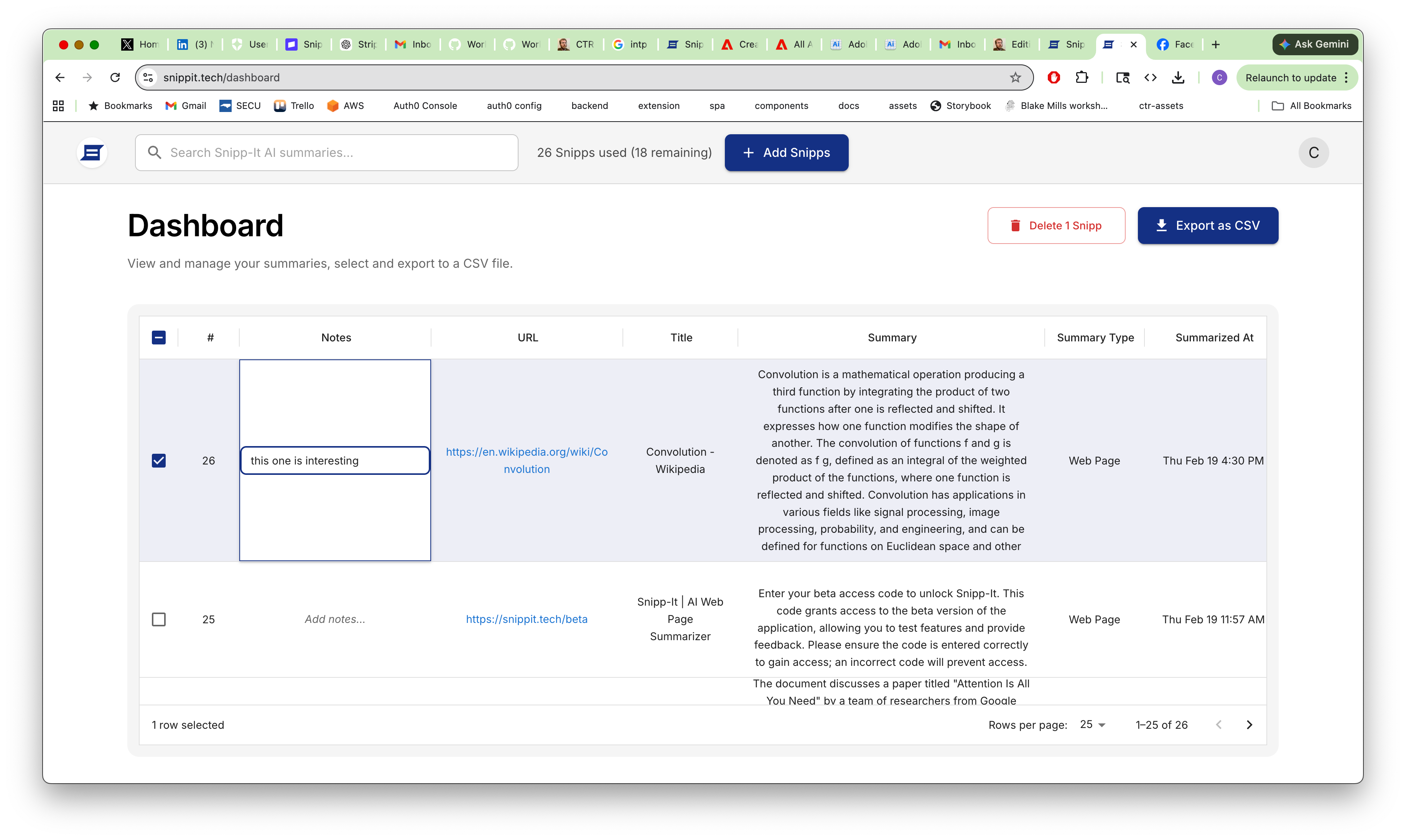Open browser extensions puzzle icon
The height and width of the screenshot is (840, 1406).
pos(1082,77)
